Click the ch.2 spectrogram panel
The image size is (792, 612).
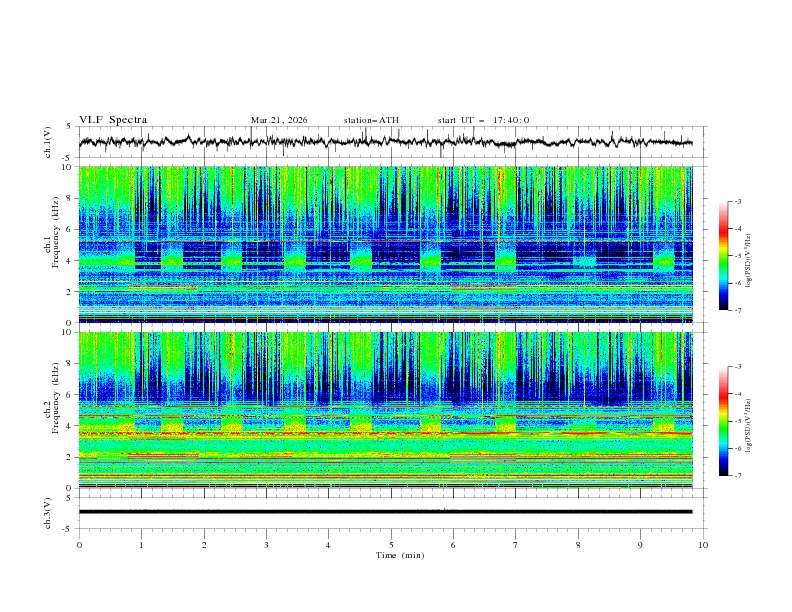[385, 410]
